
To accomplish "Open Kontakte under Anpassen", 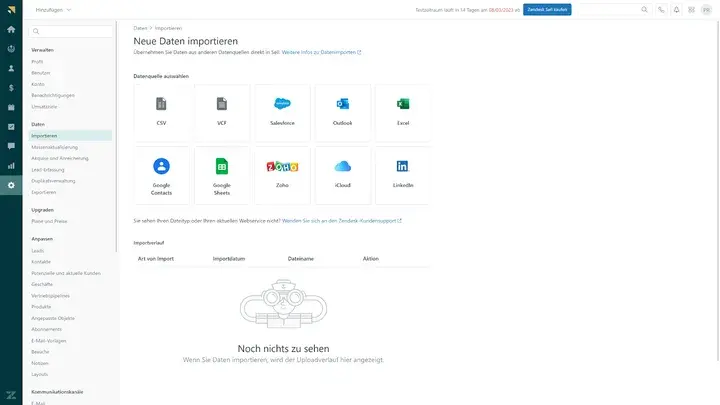I will click(41, 262).
